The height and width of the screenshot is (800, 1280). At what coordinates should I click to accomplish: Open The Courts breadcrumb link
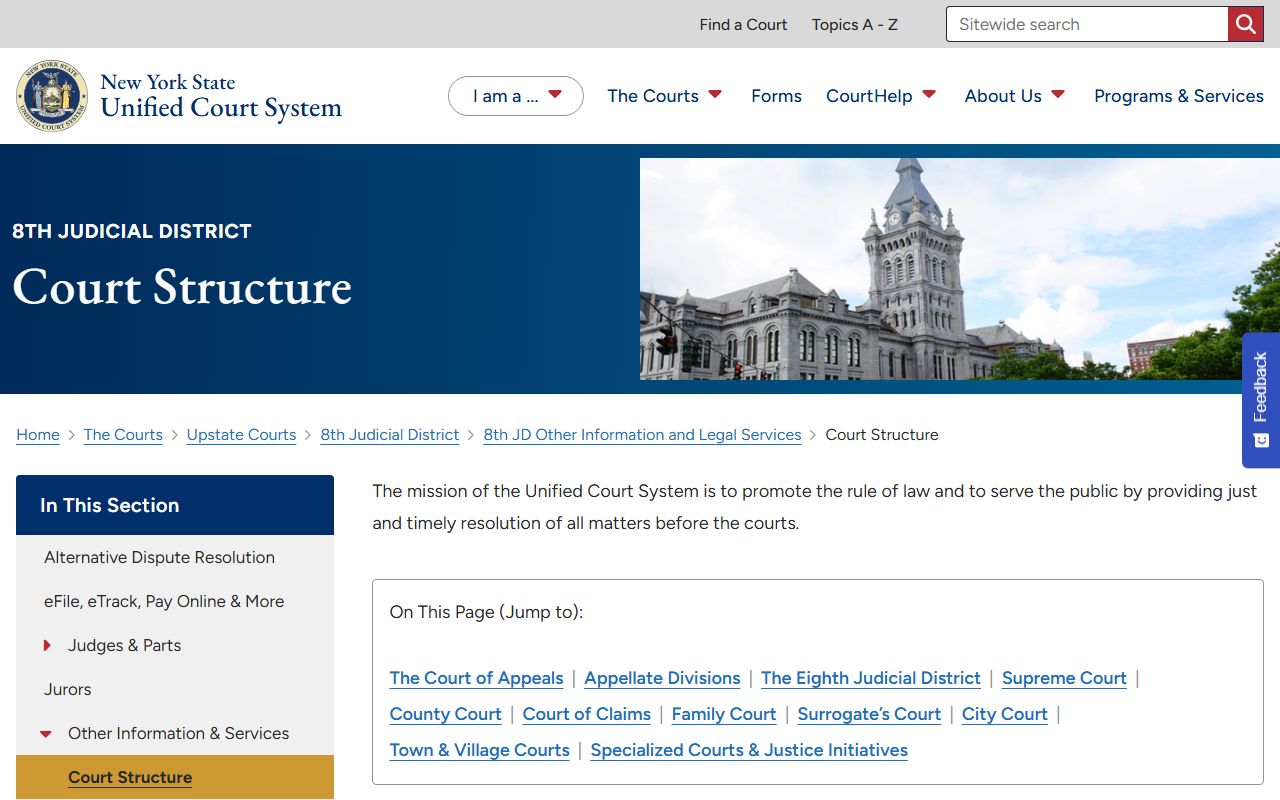[x=123, y=435]
